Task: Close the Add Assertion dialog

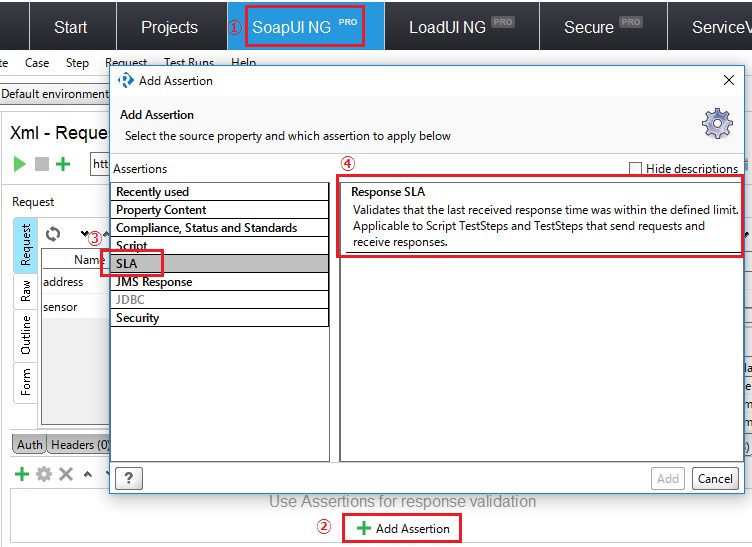Action: [x=728, y=80]
